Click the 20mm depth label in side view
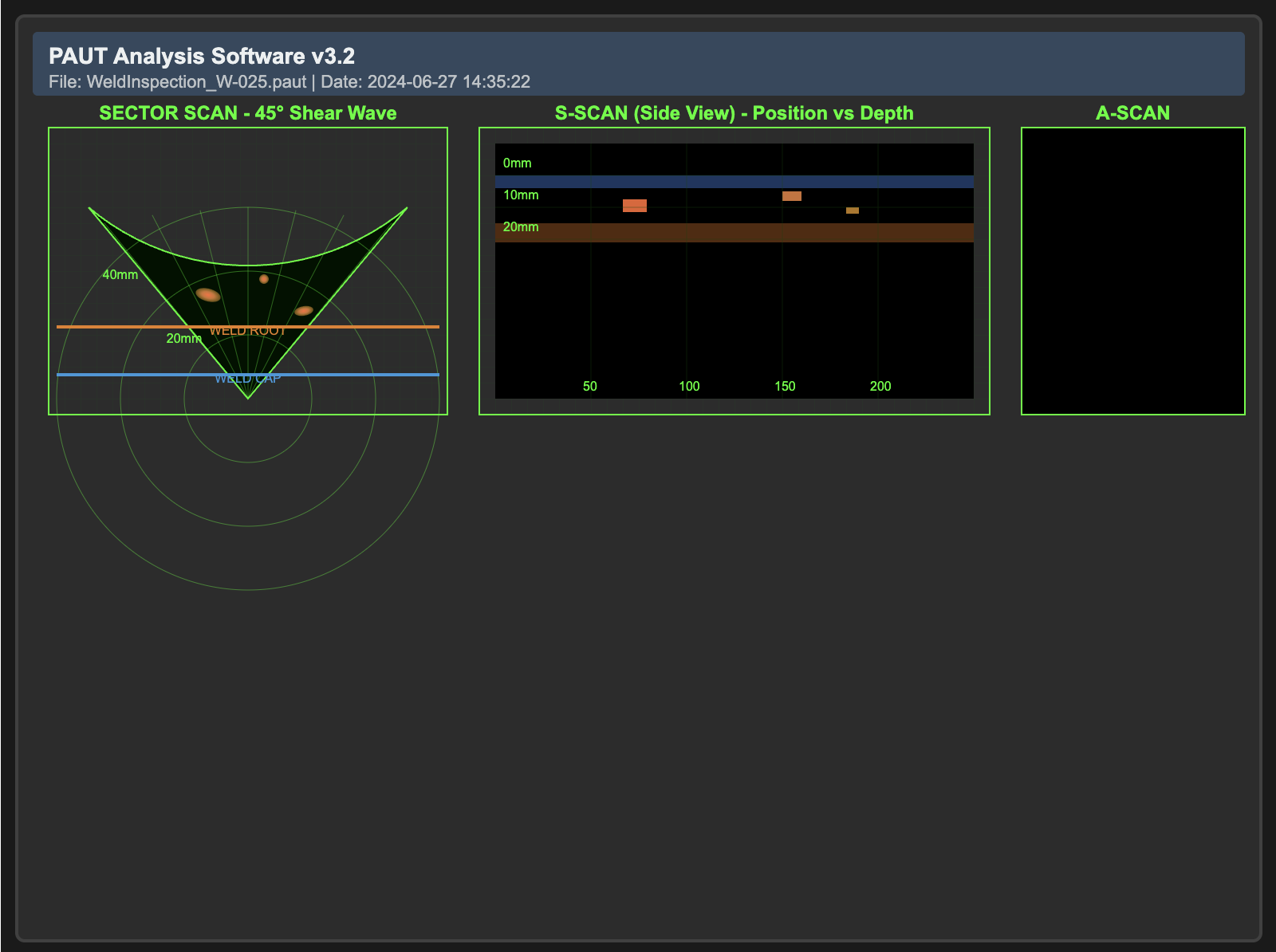Image resolution: width=1276 pixels, height=952 pixels. click(521, 227)
